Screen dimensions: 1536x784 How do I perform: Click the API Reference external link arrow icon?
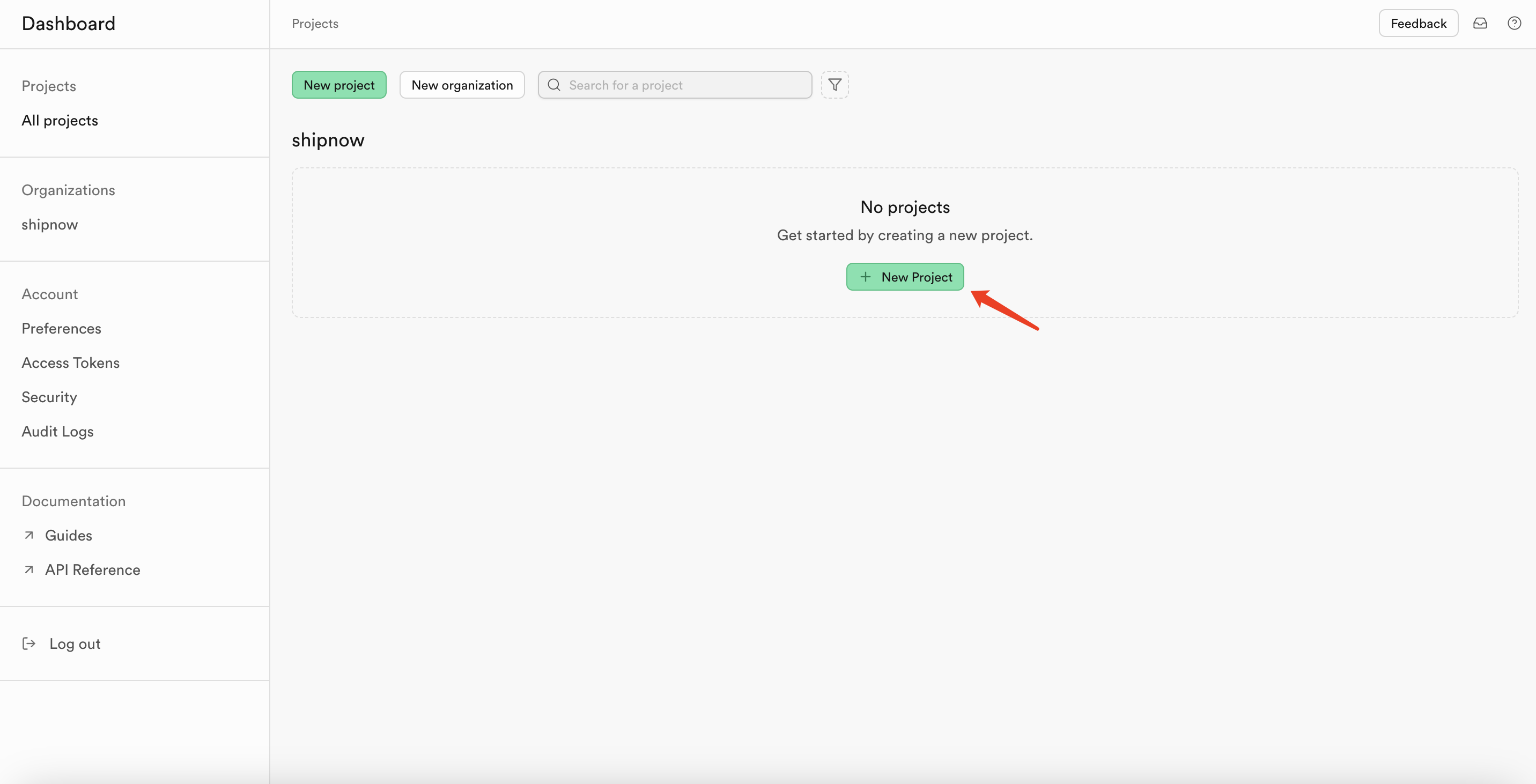tap(27, 569)
